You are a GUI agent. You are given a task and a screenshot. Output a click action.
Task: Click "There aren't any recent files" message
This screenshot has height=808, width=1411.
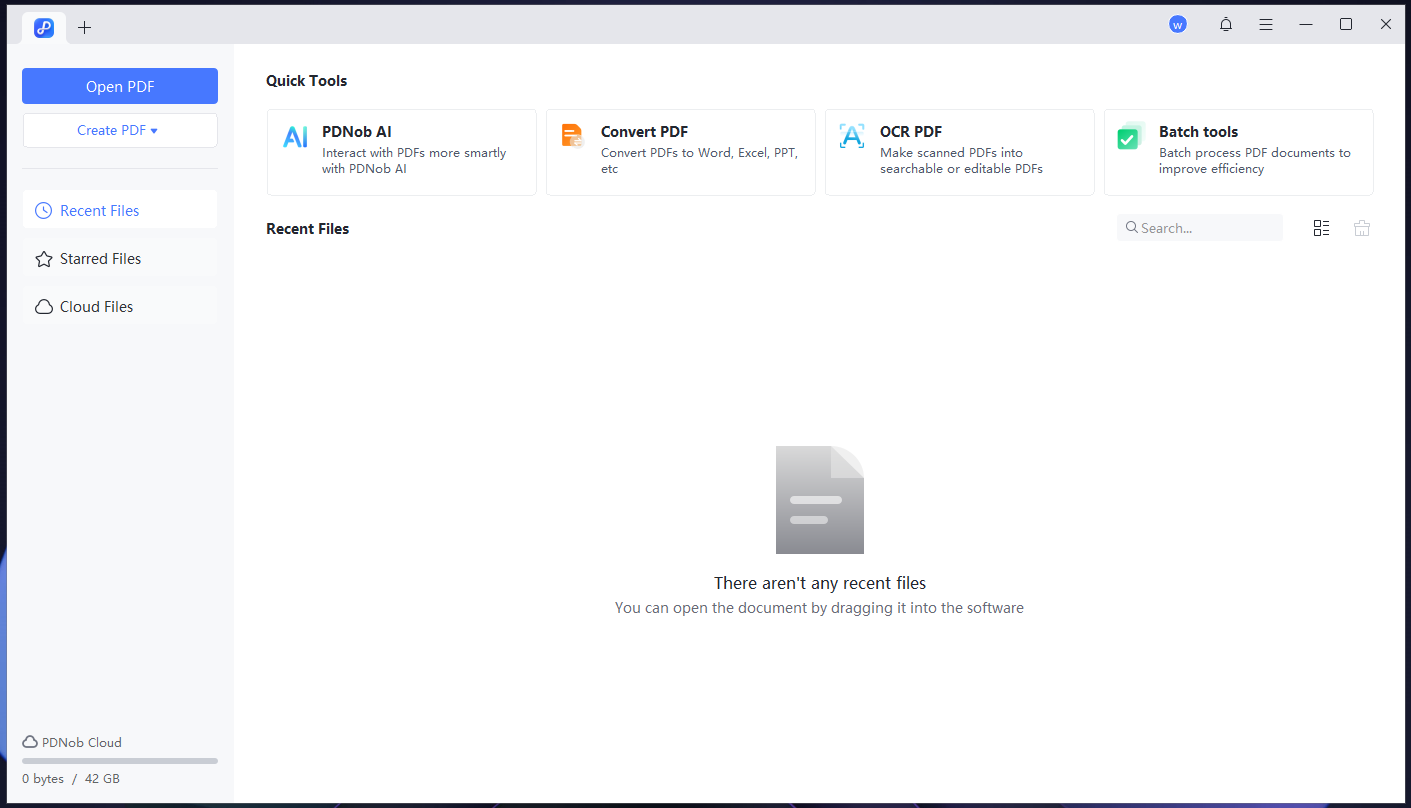[820, 583]
